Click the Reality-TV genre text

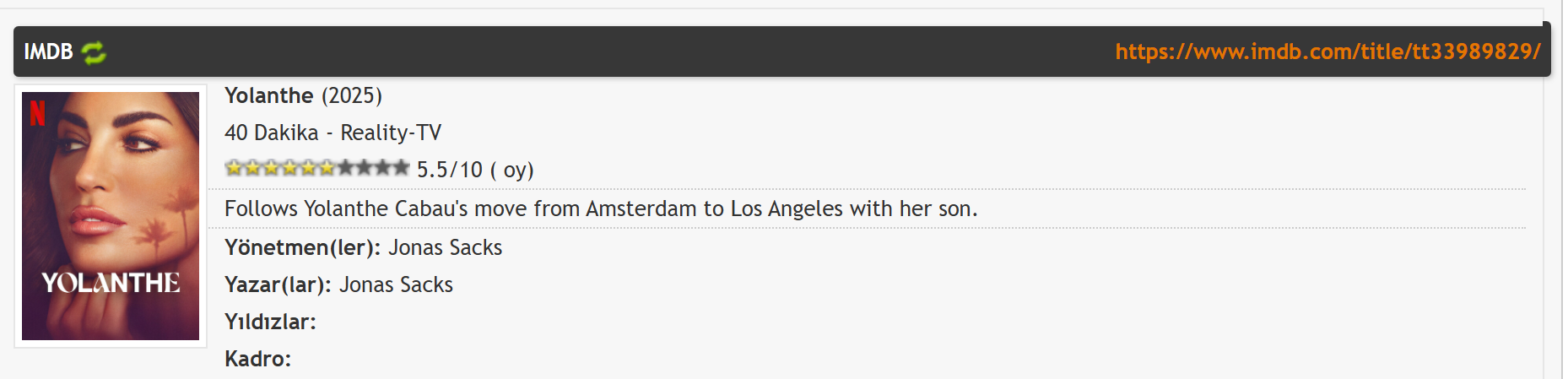[x=391, y=133]
